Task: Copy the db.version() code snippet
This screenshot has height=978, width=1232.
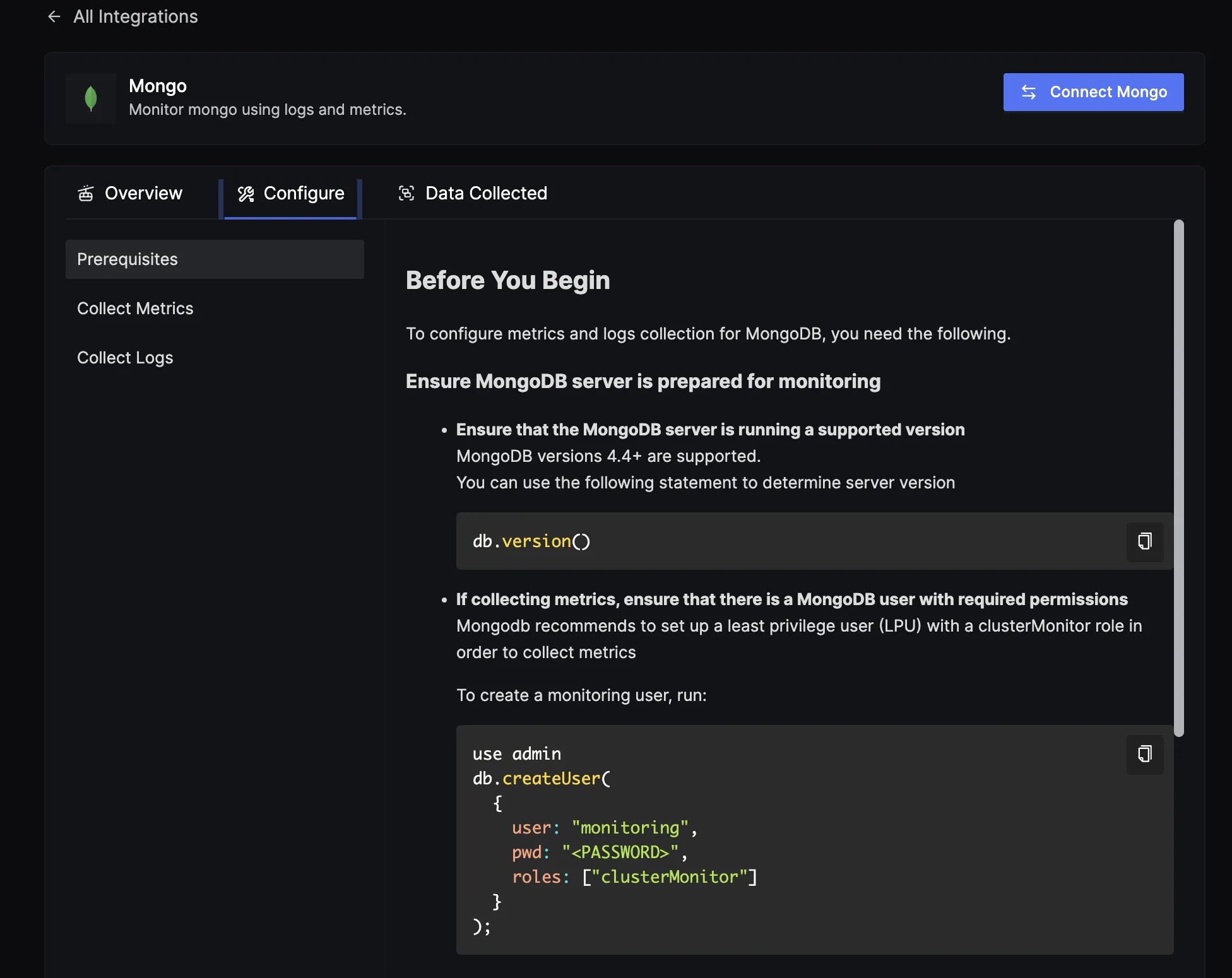Action: (1145, 541)
